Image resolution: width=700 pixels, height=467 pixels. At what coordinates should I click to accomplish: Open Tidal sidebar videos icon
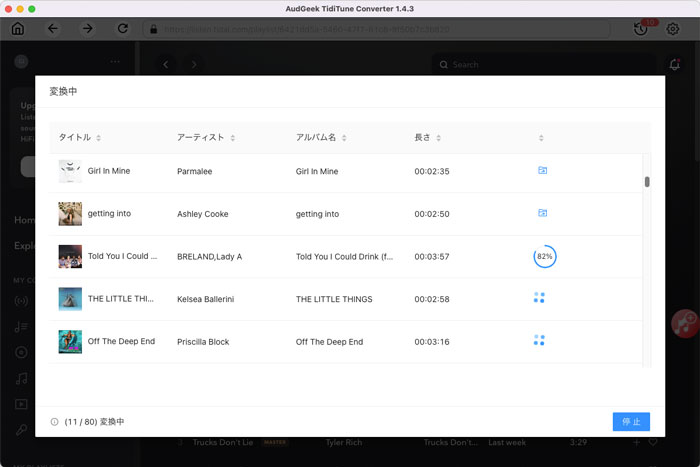tap(21, 404)
